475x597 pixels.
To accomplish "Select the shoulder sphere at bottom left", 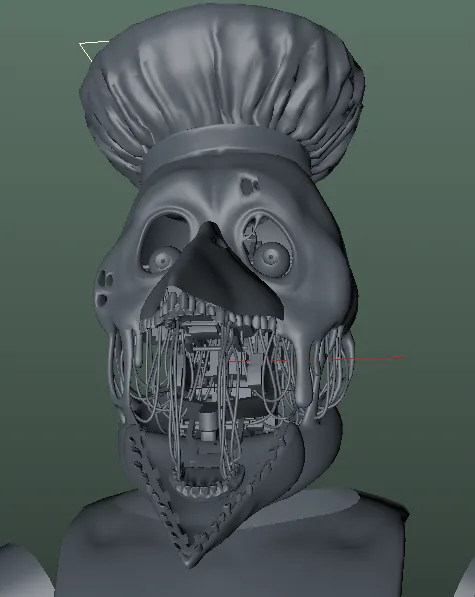I will pyautogui.click(x=23, y=571).
